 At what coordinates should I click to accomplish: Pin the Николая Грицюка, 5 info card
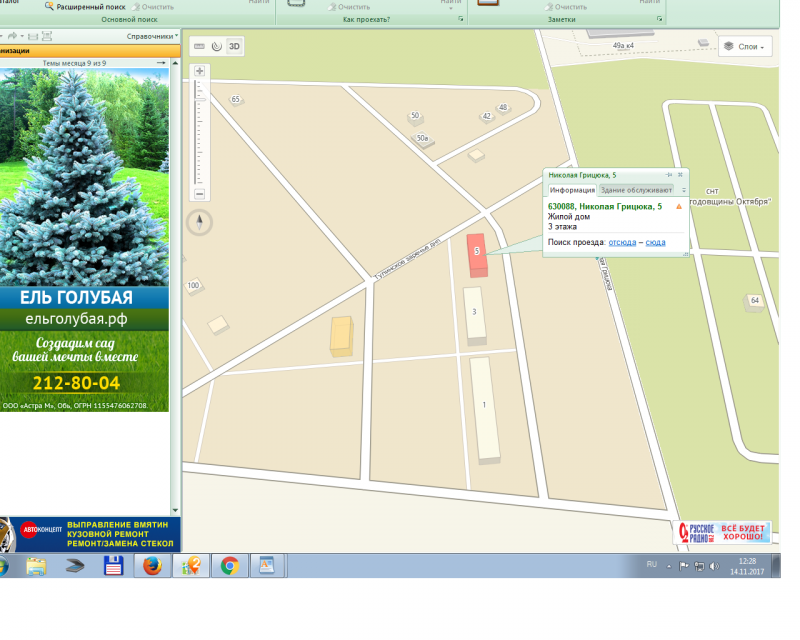pos(669,175)
